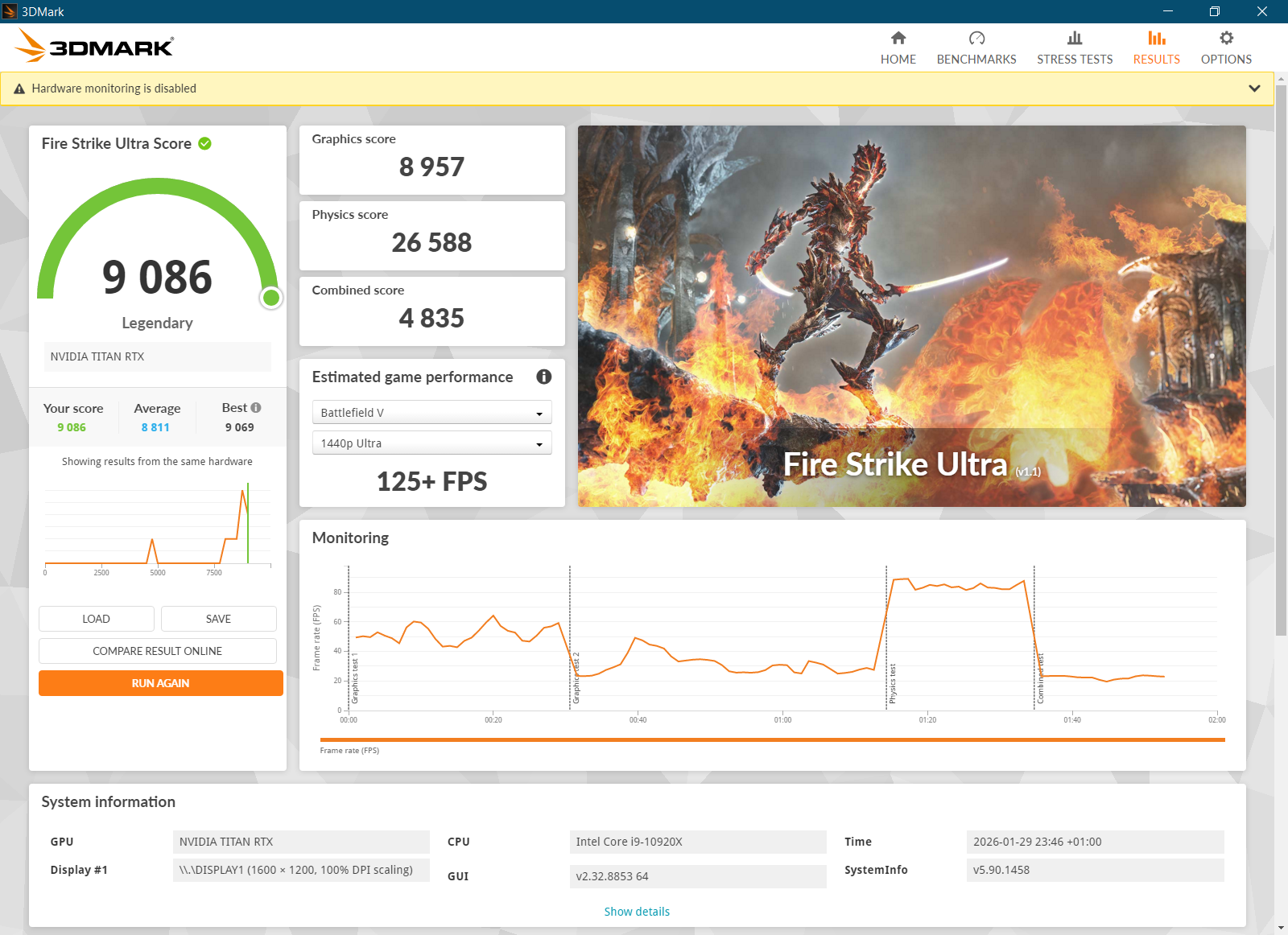Click the Home house icon
1288x935 pixels.
(x=898, y=38)
